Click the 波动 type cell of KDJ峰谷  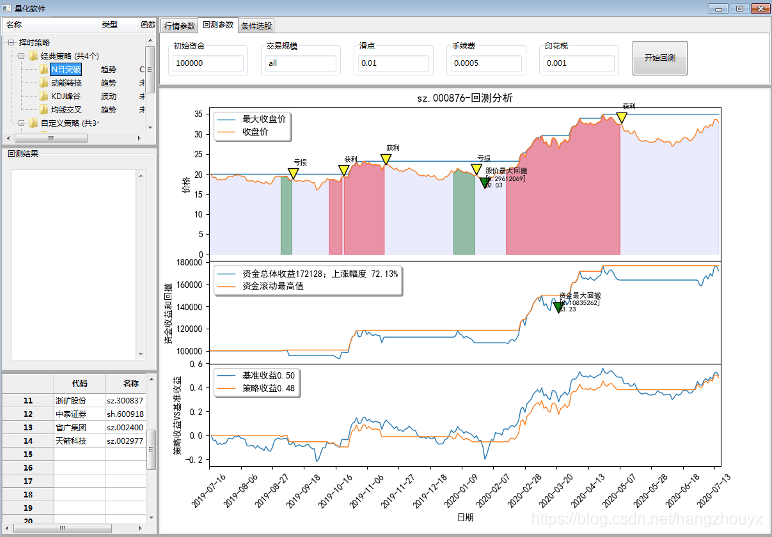[x=109, y=96]
